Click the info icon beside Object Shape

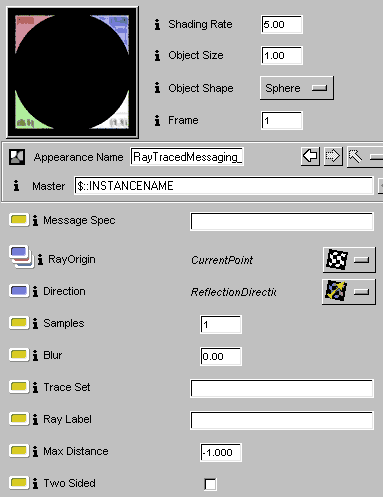coord(157,88)
